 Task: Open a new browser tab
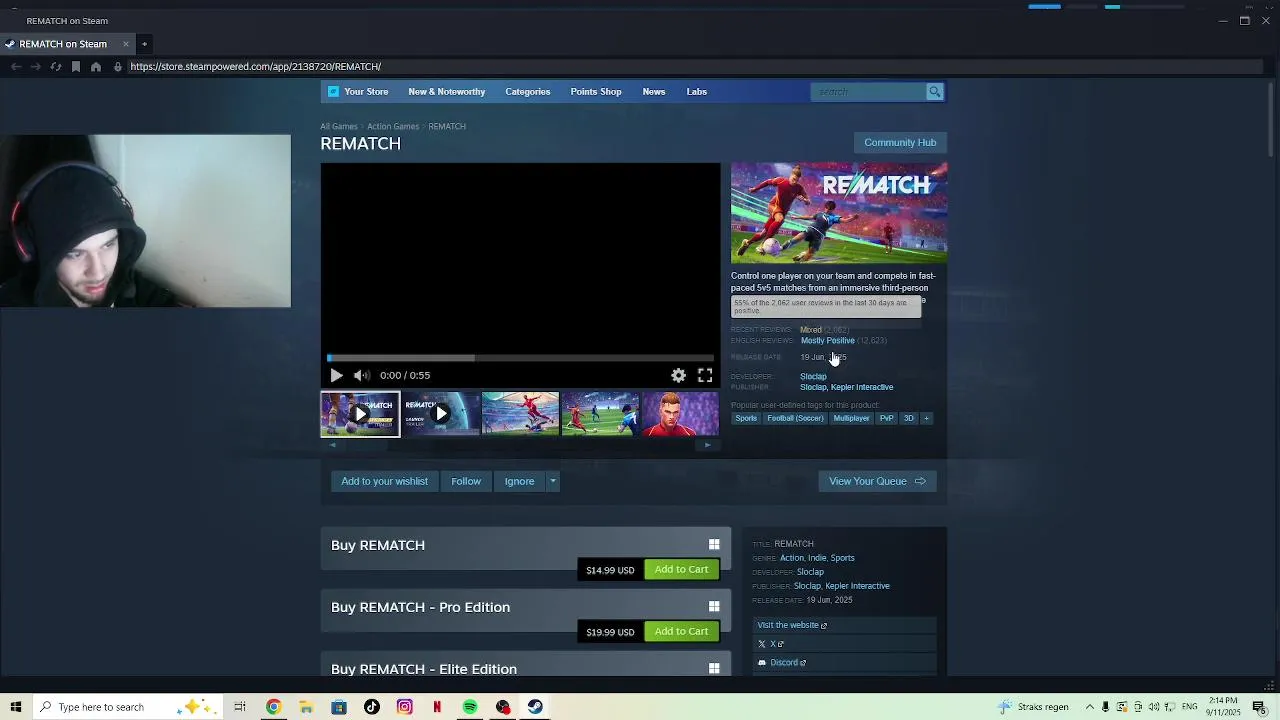pos(144,44)
